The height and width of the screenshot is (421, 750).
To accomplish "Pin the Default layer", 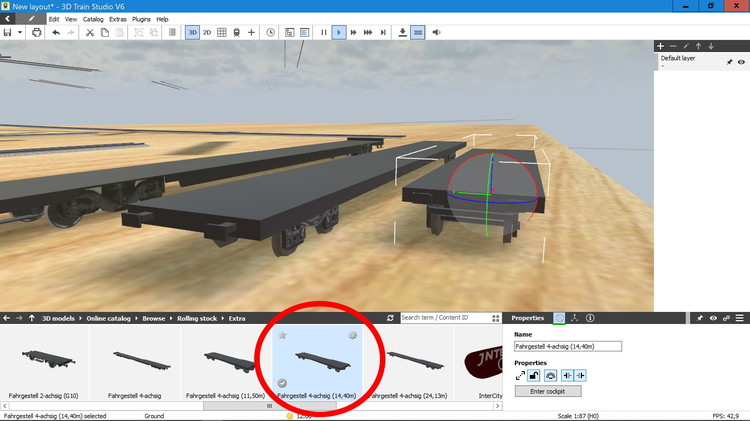I will click(x=729, y=62).
